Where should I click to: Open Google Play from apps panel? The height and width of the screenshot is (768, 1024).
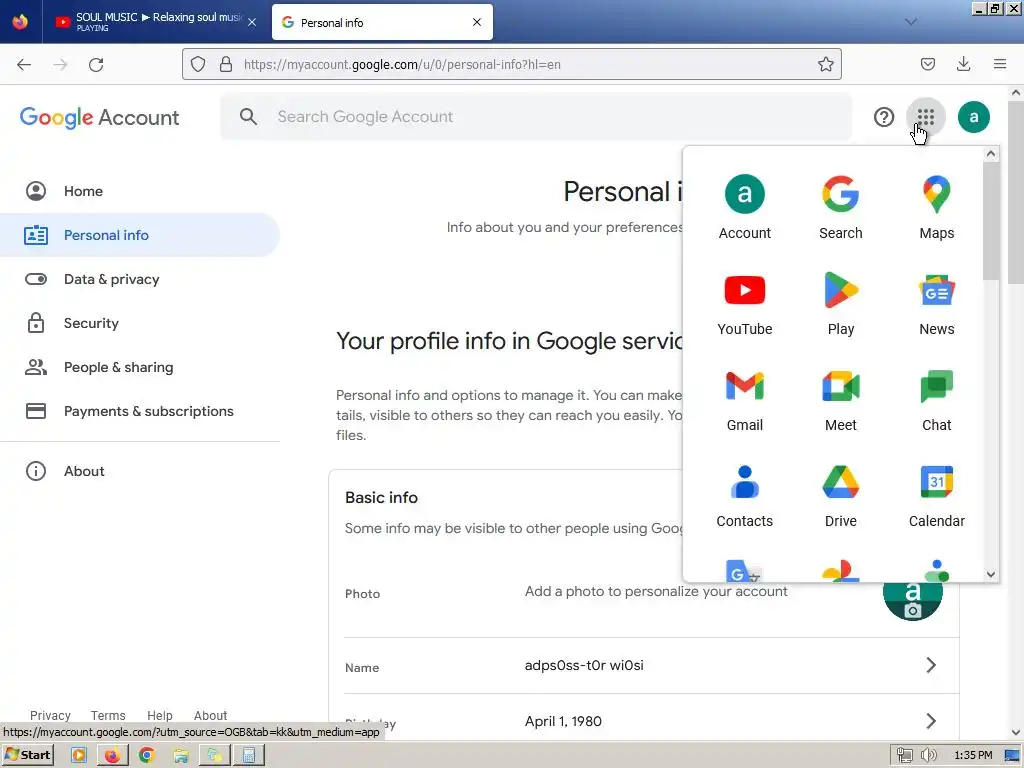tap(840, 304)
